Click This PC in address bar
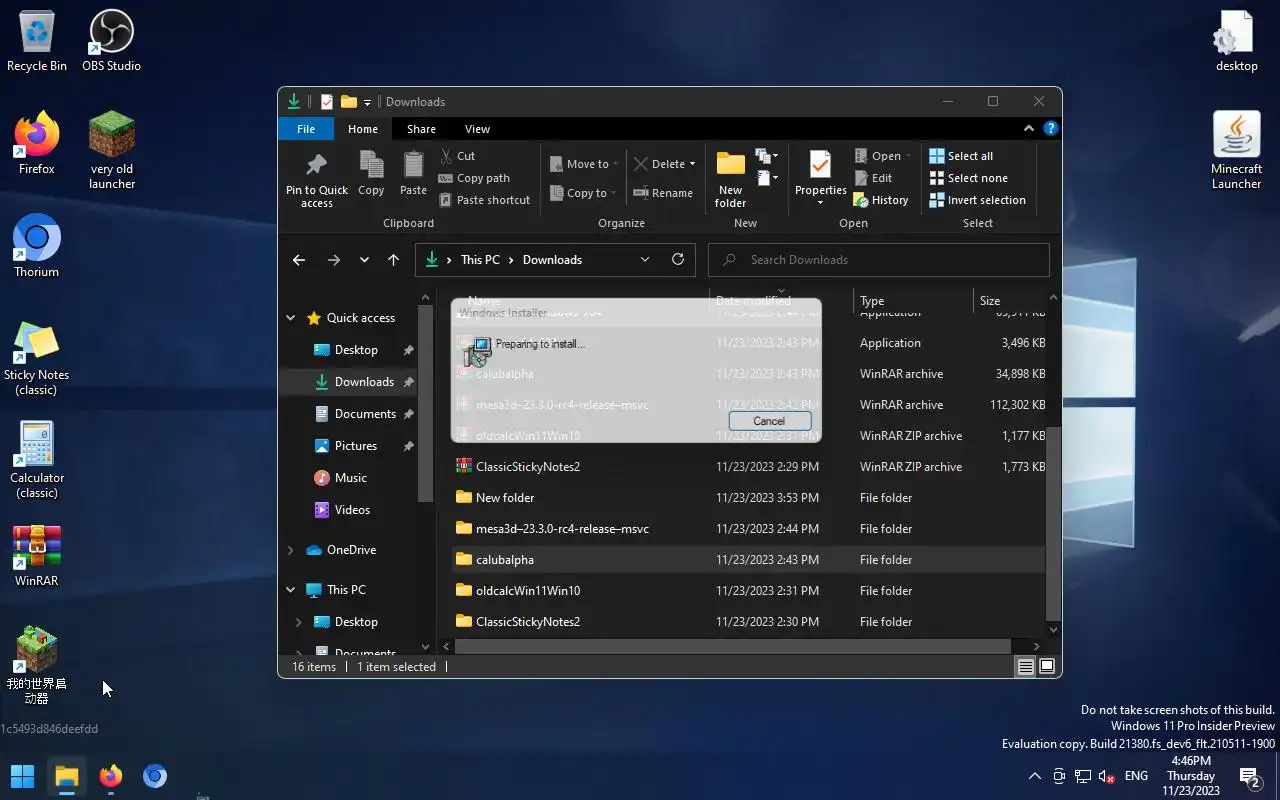Image resolution: width=1280 pixels, height=800 pixels. coord(480,260)
